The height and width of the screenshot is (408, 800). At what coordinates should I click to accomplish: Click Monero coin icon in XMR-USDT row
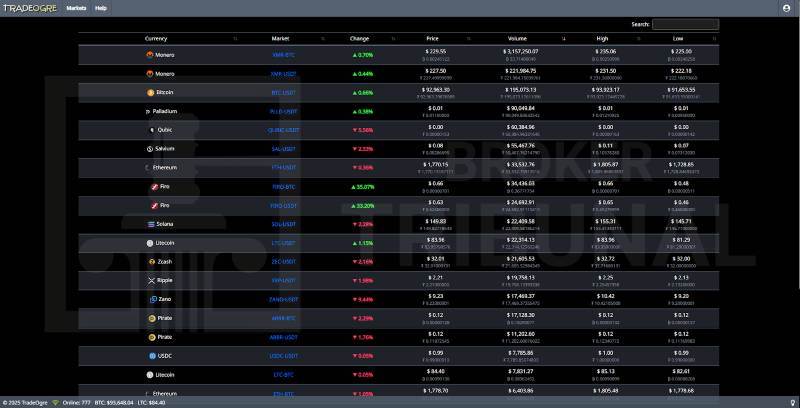click(x=150, y=73)
